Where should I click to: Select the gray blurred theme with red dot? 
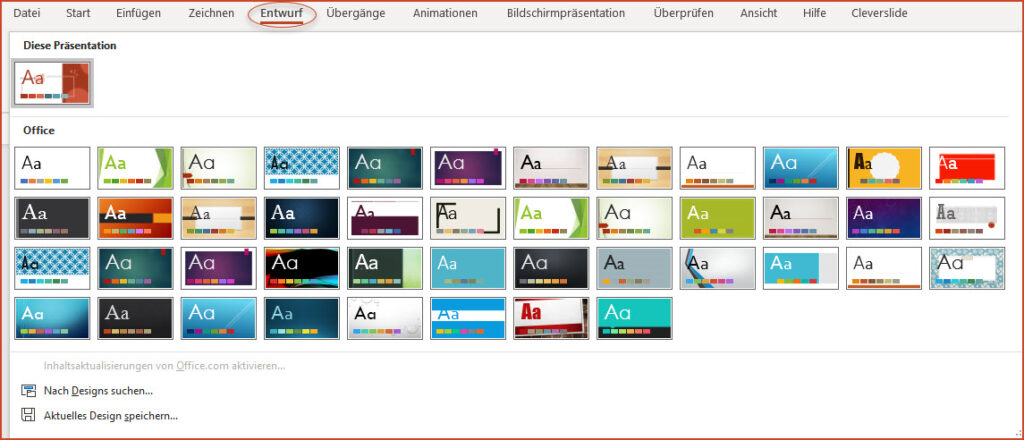(967, 218)
